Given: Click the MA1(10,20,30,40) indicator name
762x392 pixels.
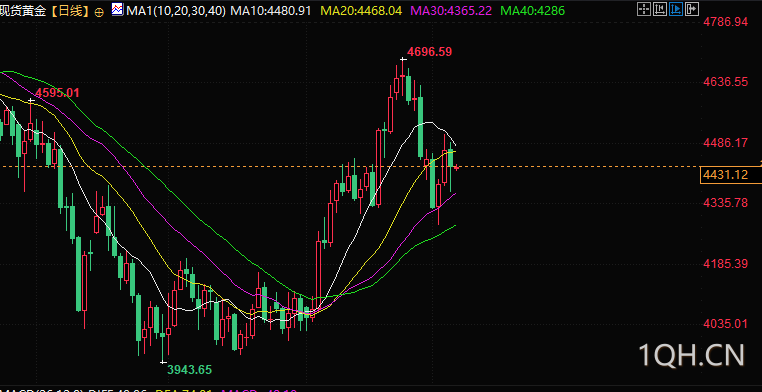Looking at the screenshot, I should click(x=175, y=10).
